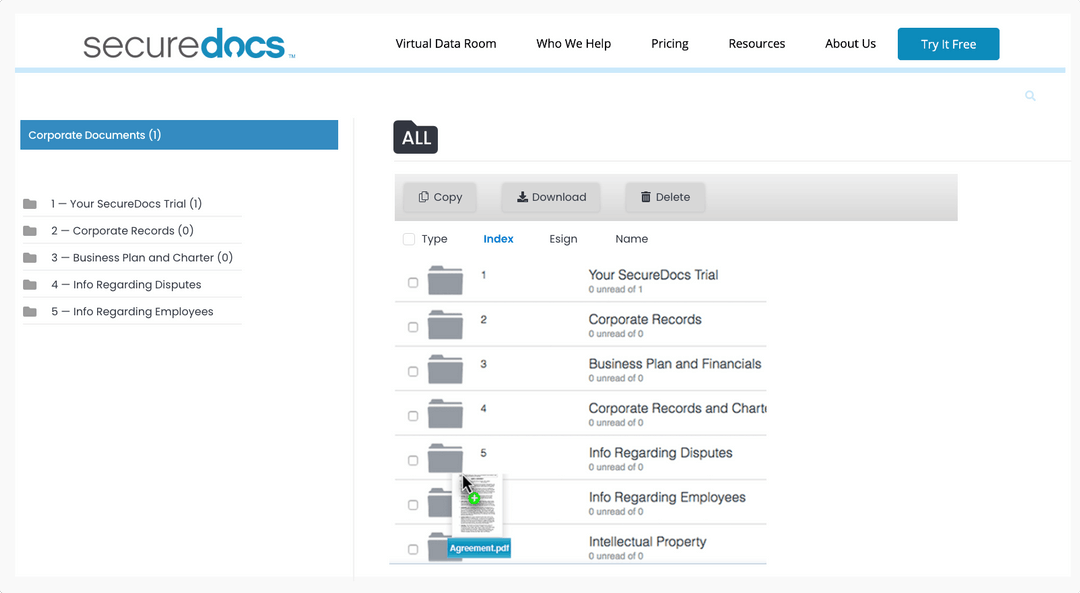Select the checkbox for Business Plan and Financials
This screenshot has width=1080, height=593.
[x=412, y=370]
